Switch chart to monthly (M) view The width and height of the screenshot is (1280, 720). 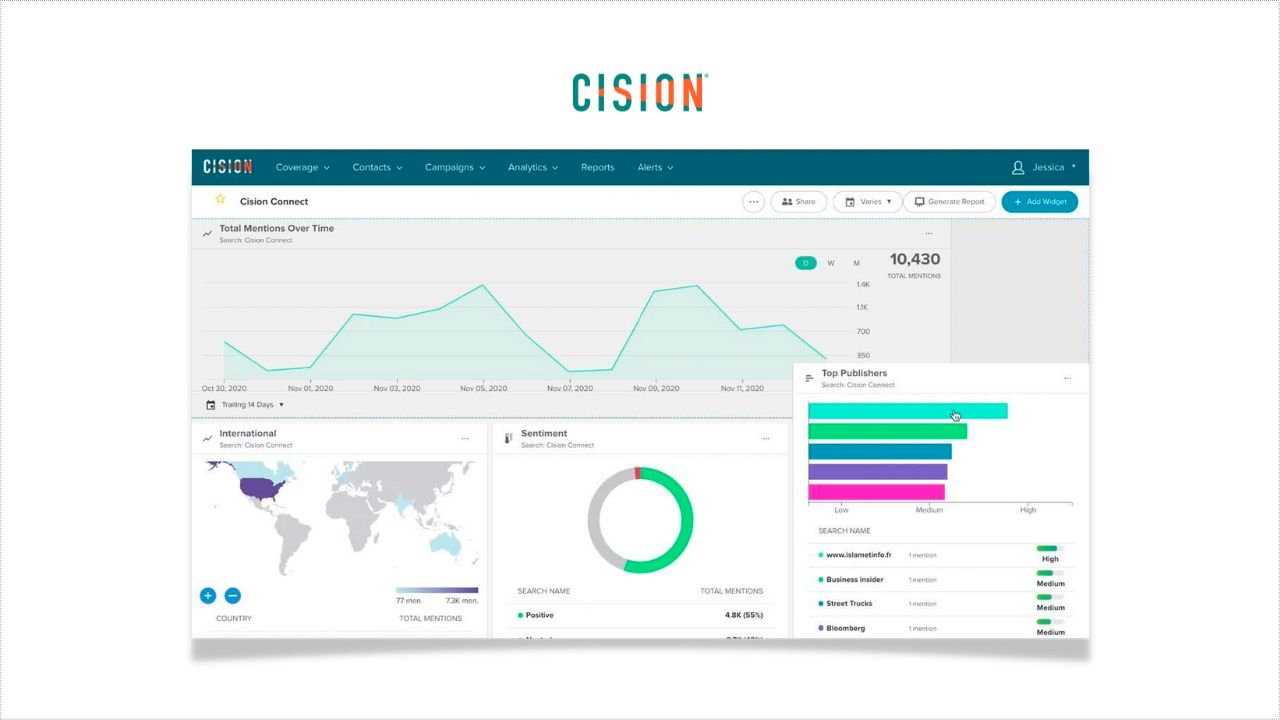856,263
